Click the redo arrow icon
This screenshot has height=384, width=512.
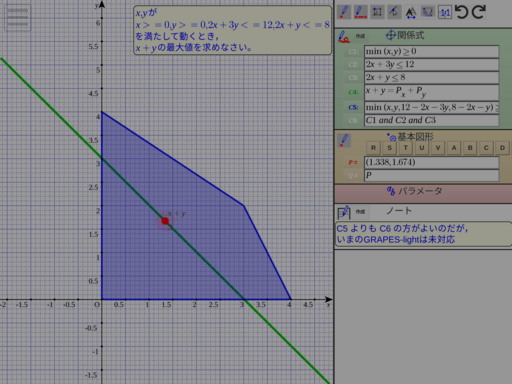[x=478, y=12]
